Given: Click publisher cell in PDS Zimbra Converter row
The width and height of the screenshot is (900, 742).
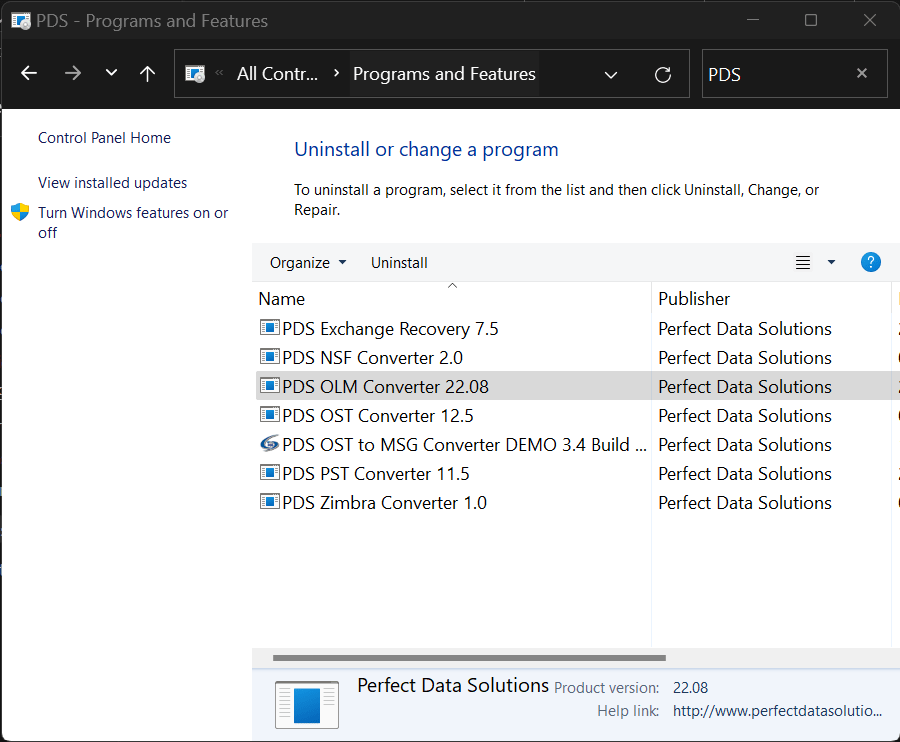Looking at the screenshot, I should click(x=744, y=503).
